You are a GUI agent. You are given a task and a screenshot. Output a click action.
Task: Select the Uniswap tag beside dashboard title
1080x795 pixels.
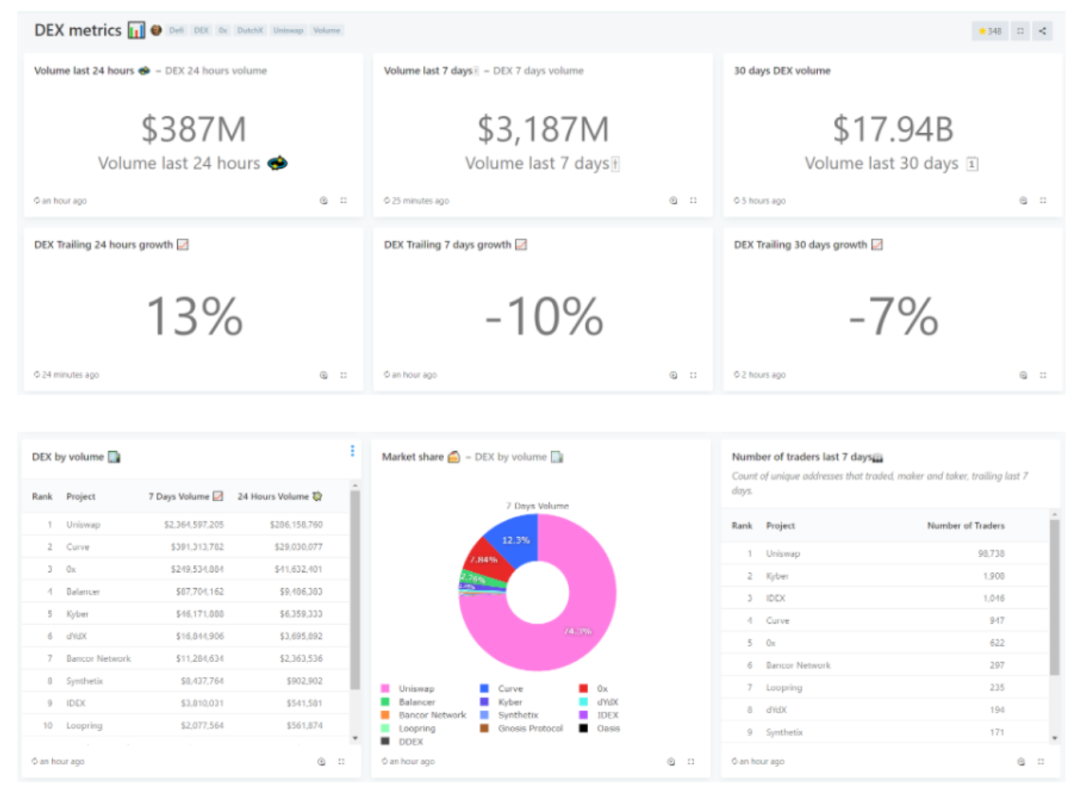pos(287,31)
